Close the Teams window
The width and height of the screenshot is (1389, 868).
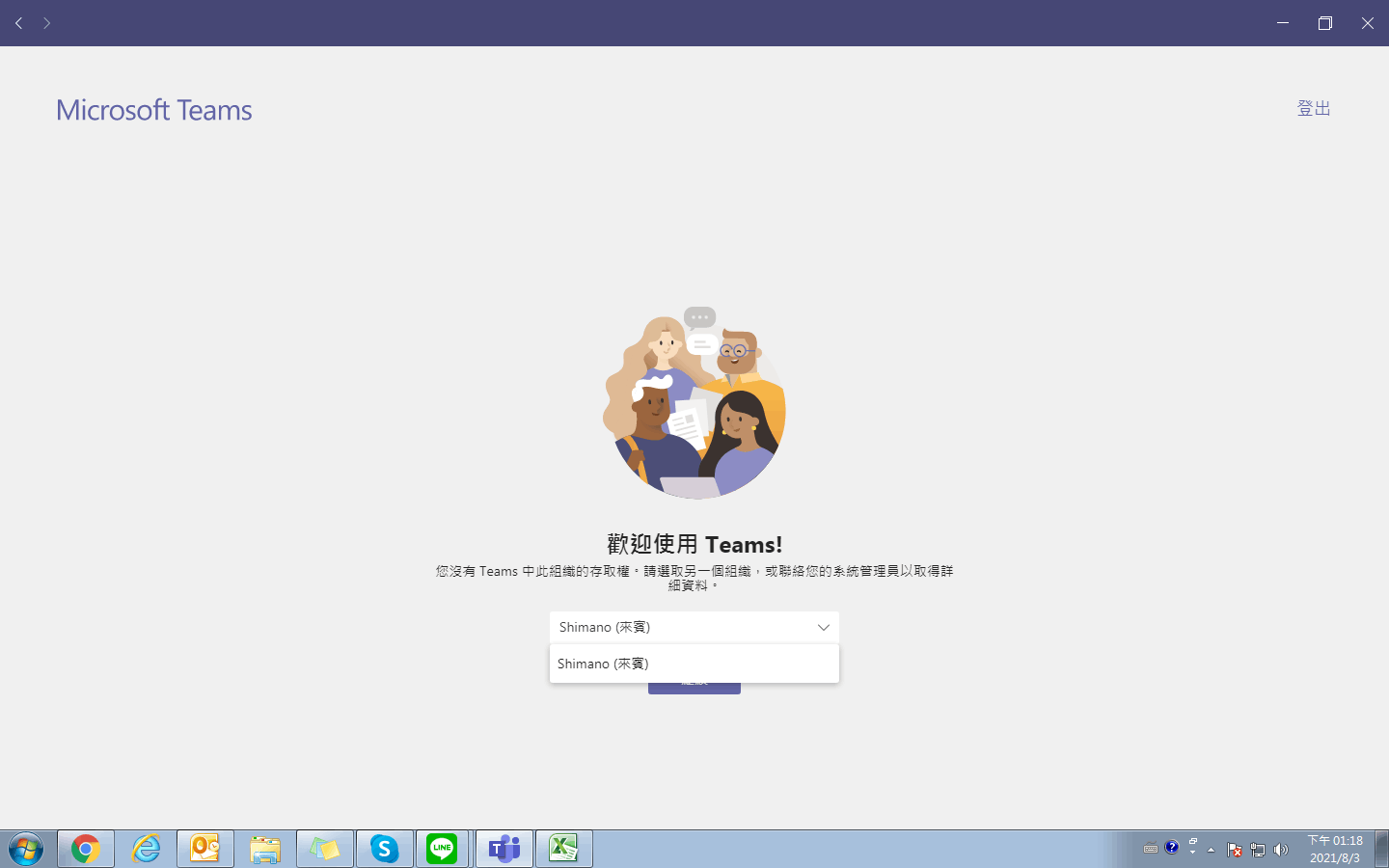1368,23
